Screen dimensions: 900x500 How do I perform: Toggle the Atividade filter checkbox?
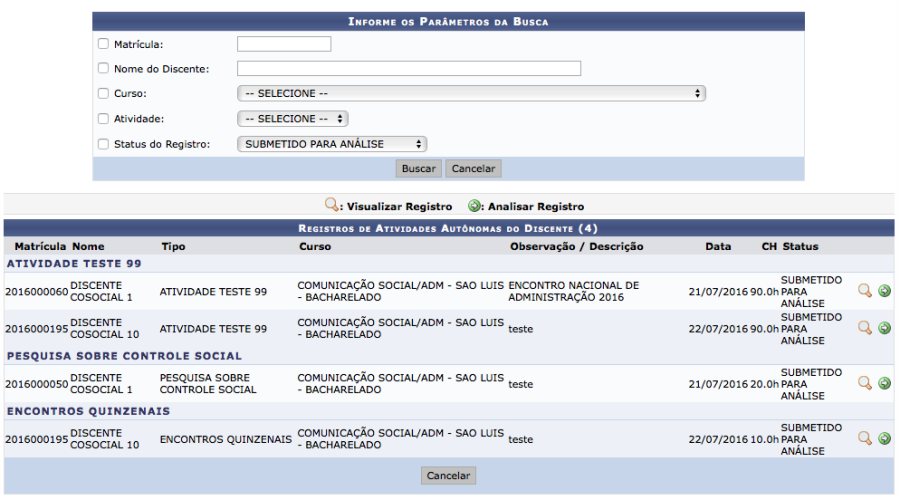[103, 119]
